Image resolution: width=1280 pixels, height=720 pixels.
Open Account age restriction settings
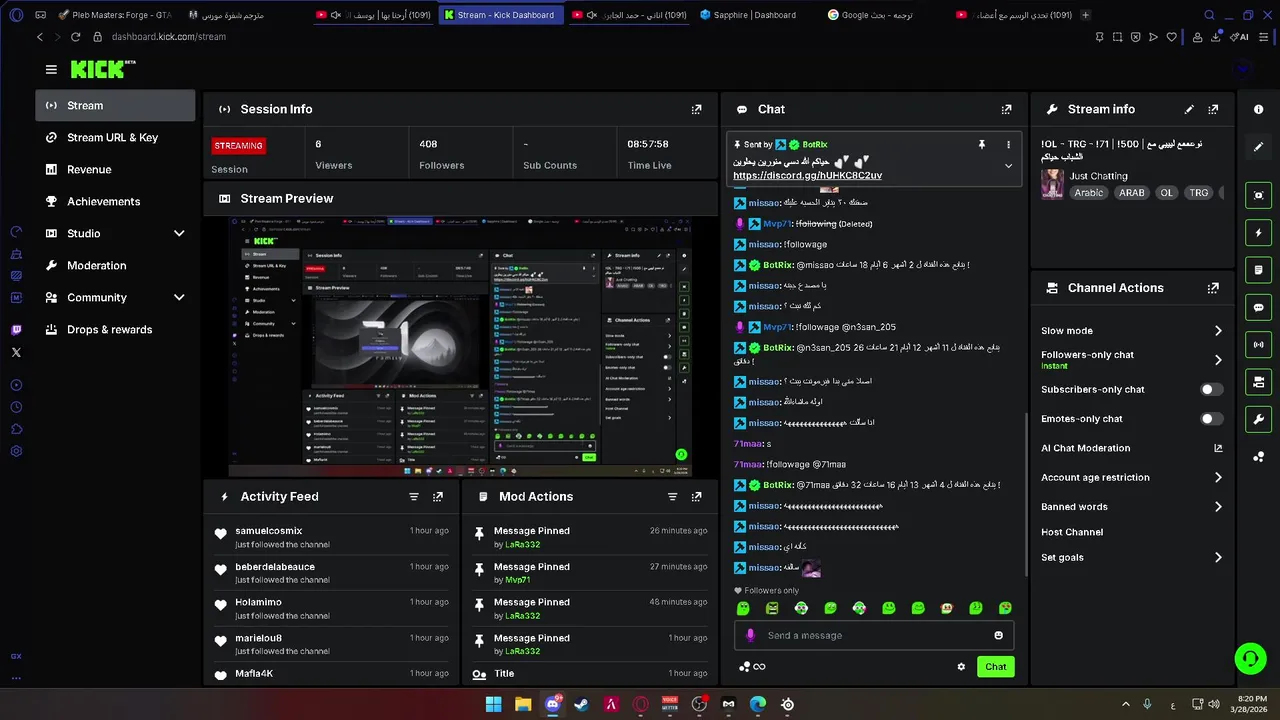[x=1131, y=478]
